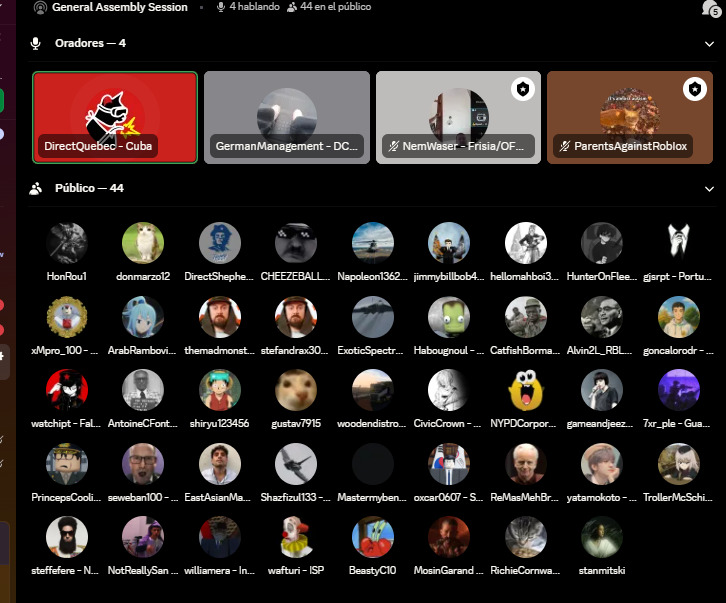Click the 4 hablando speaker count
Viewport: 726px width, 603px height.
249,7
